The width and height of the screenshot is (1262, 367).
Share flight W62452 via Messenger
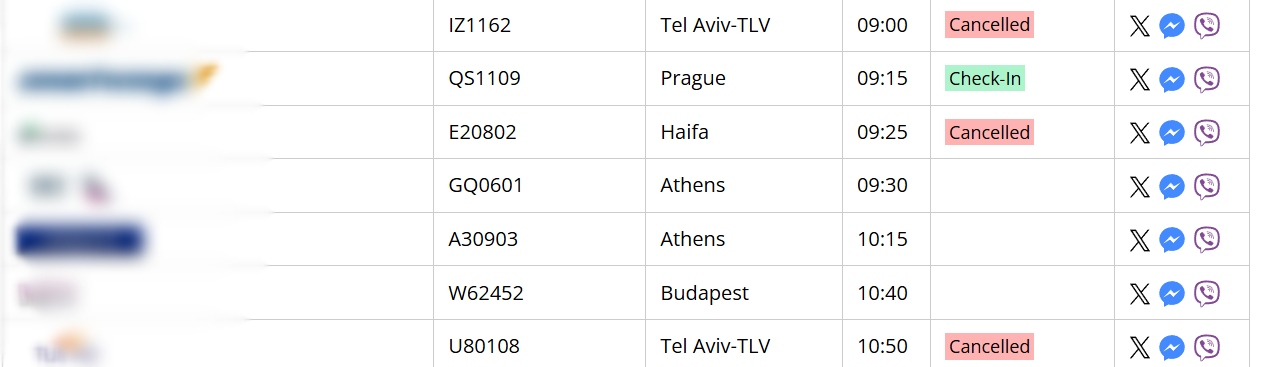(x=1172, y=294)
